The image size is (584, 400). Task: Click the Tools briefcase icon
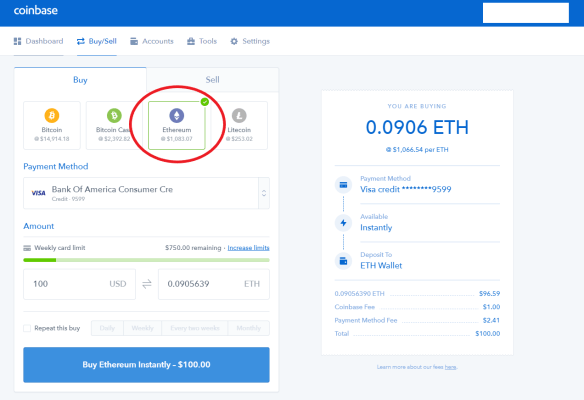[191, 41]
